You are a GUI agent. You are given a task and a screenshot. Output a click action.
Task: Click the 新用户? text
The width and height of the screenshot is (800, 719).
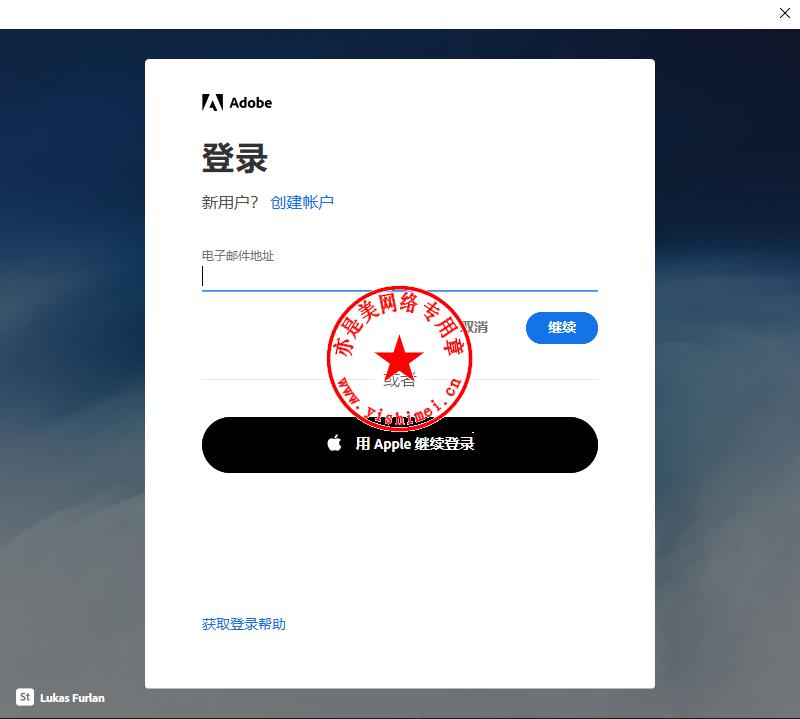230,203
